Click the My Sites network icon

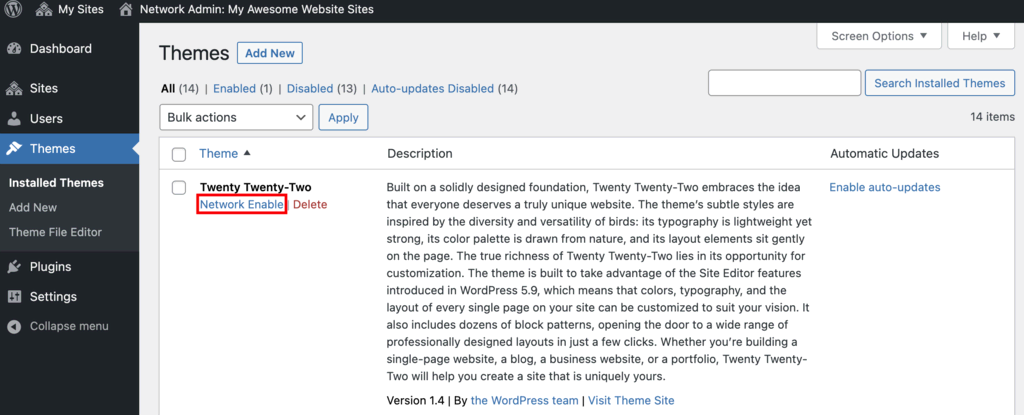[44, 10]
